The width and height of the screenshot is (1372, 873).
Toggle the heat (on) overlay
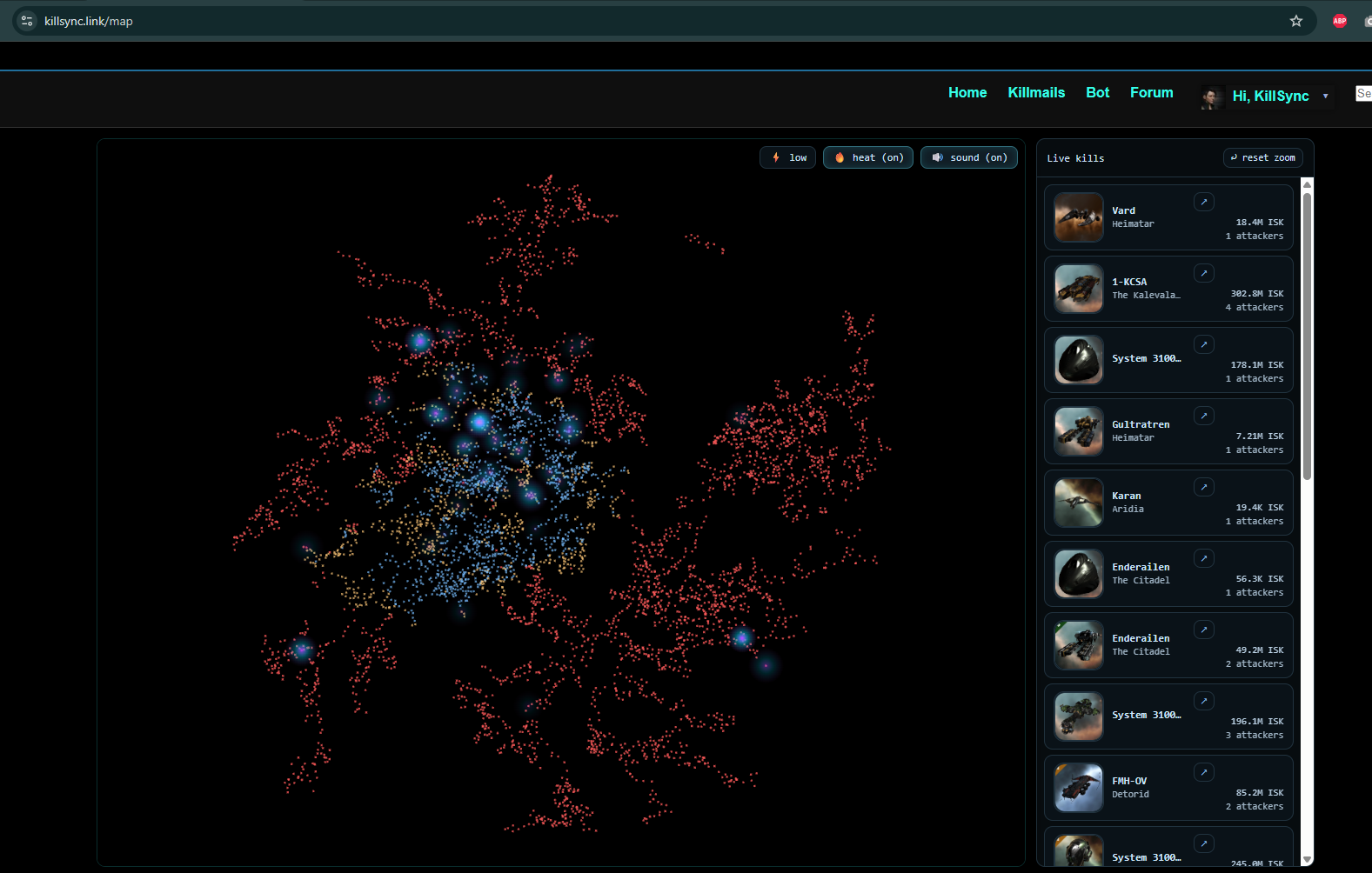[867, 157]
